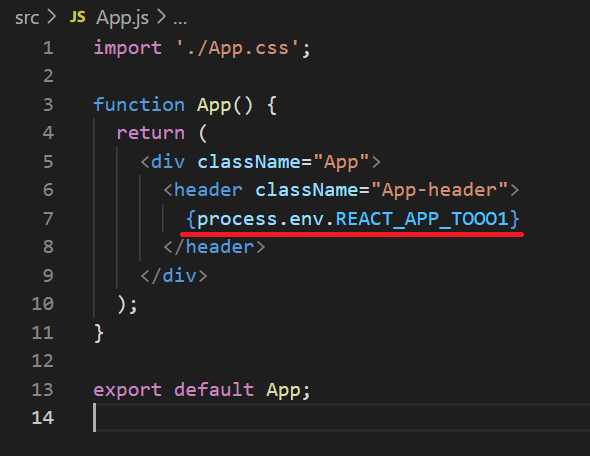This screenshot has width=590, height=456.
Task: Click the closing header tag on line 8
Action: coord(214,247)
